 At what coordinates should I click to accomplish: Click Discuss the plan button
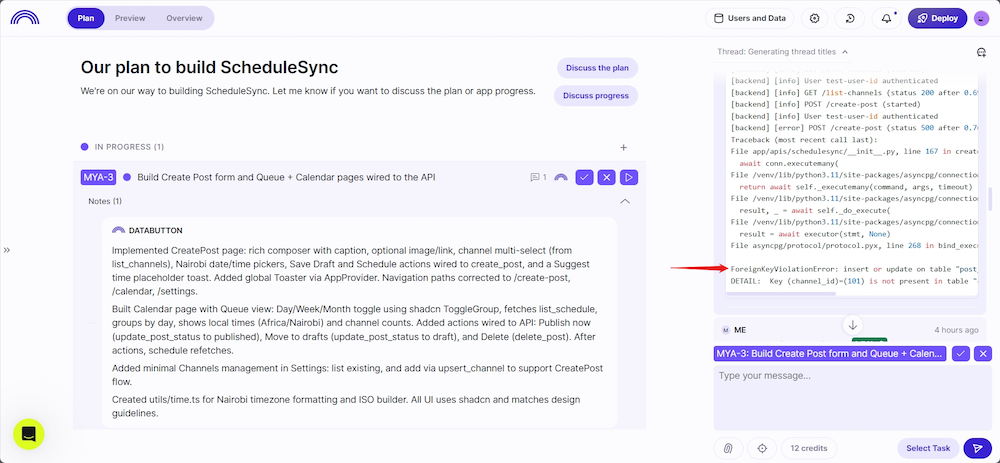(597, 68)
